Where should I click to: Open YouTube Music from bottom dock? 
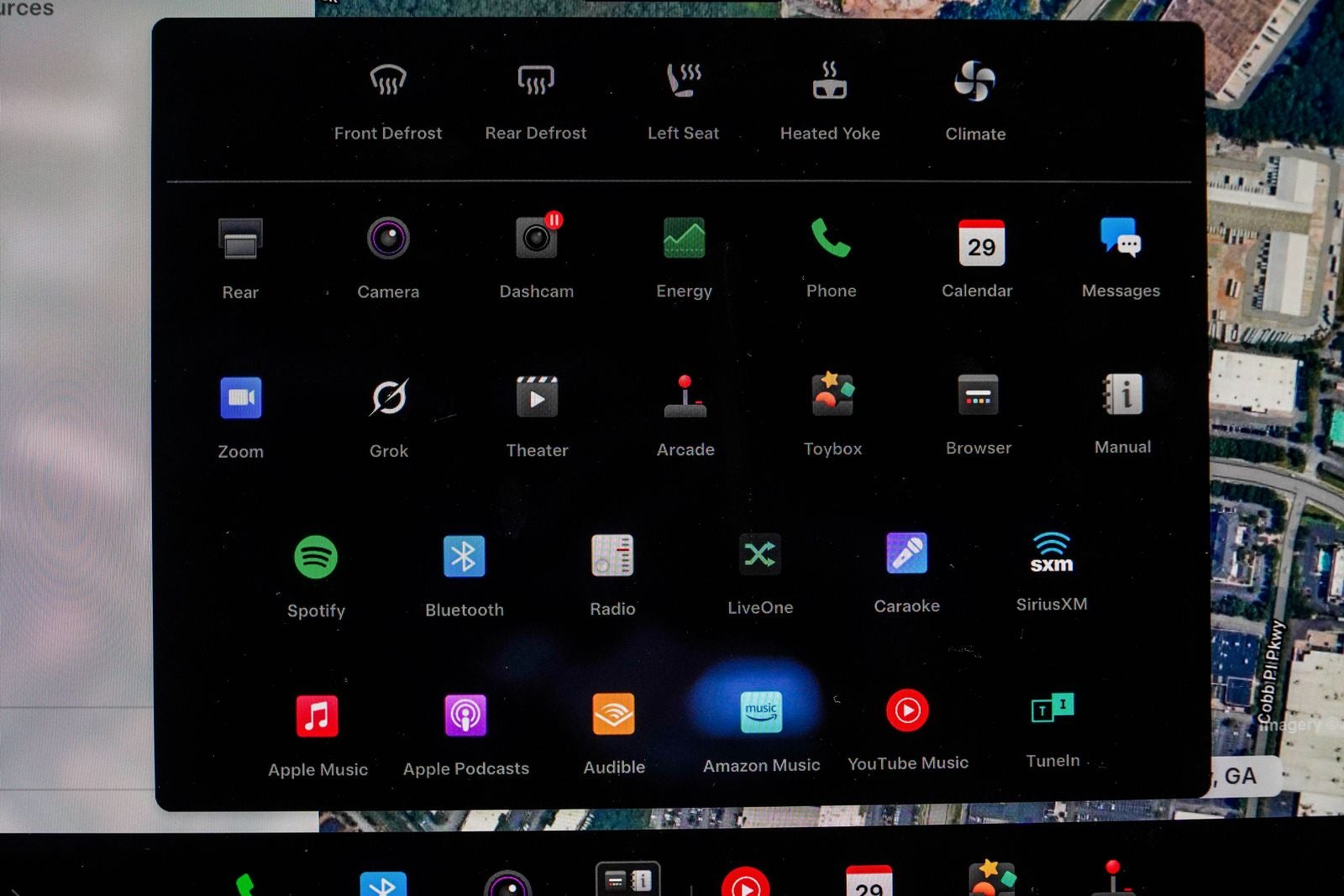745,882
